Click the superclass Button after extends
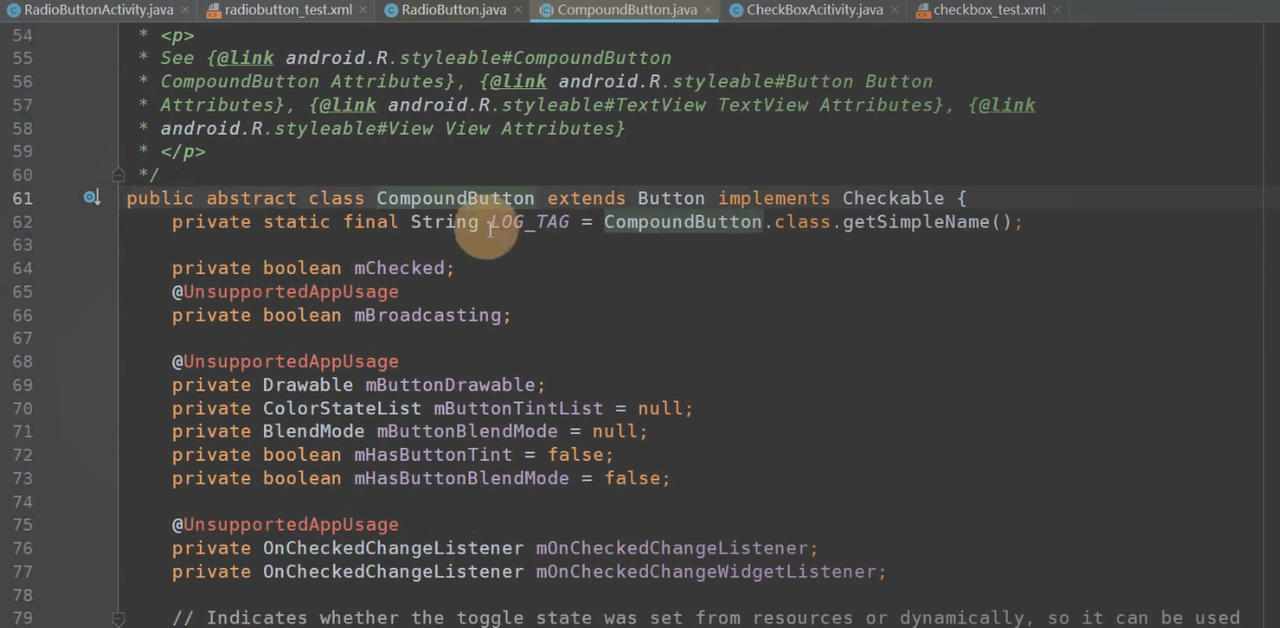This screenshot has height=628, width=1280. pos(671,198)
